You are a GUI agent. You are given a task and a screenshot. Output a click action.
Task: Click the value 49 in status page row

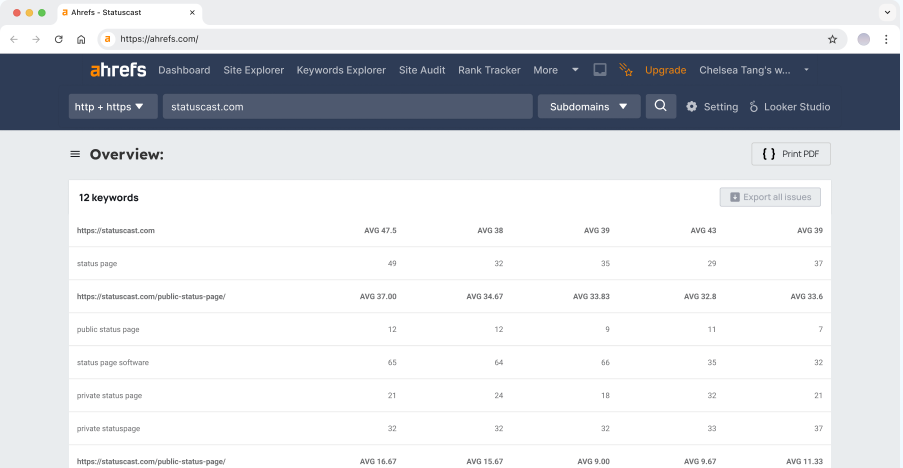click(x=392, y=263)
